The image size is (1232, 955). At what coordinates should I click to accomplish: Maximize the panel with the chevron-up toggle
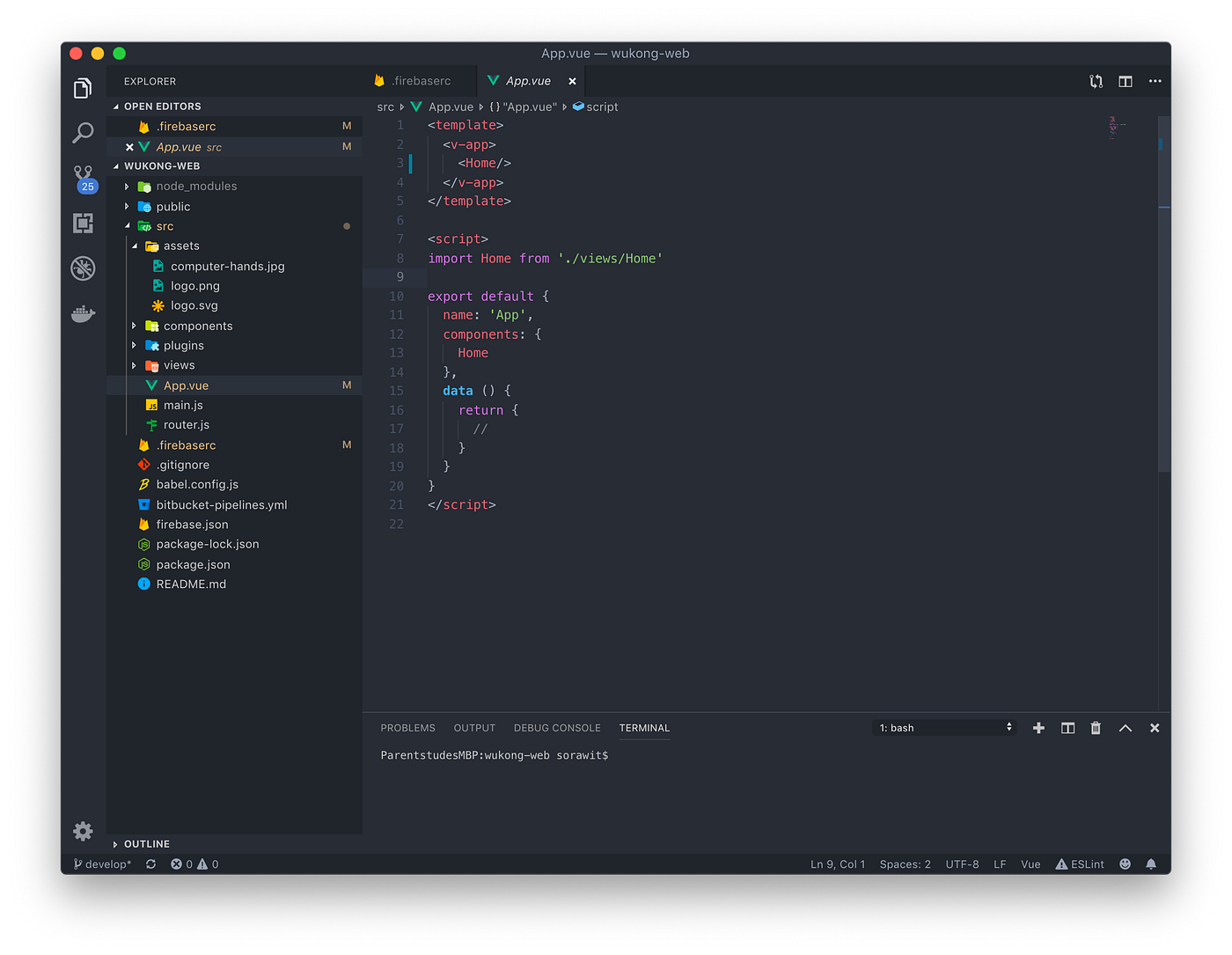tap(1125, 728)
